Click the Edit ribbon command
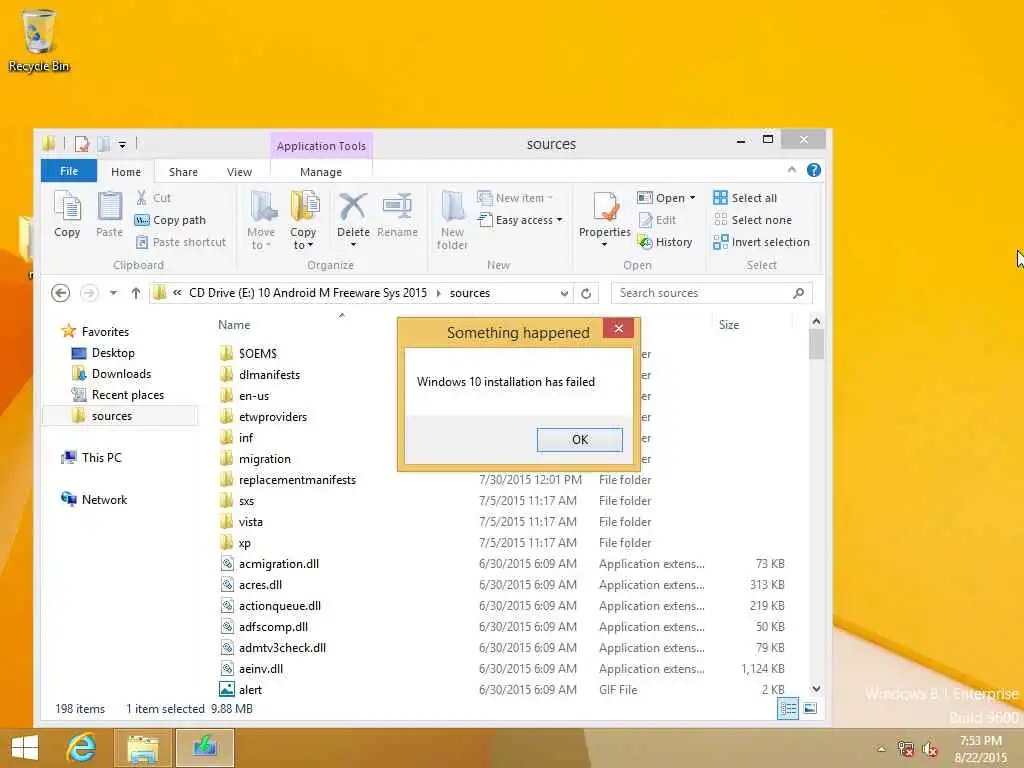Viewport: 1024px width, 768px height. point(658,220)
